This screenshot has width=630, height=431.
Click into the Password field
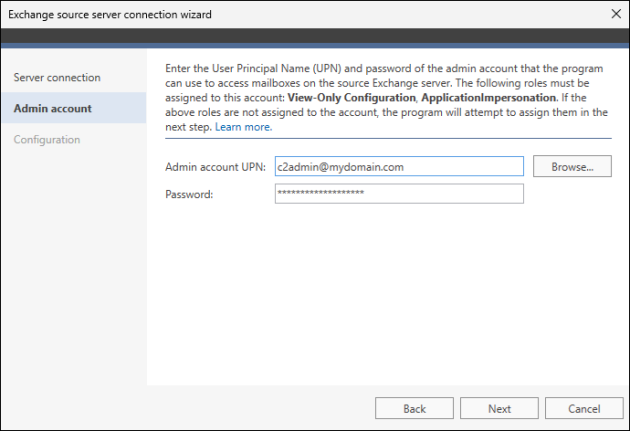point(399,194)
